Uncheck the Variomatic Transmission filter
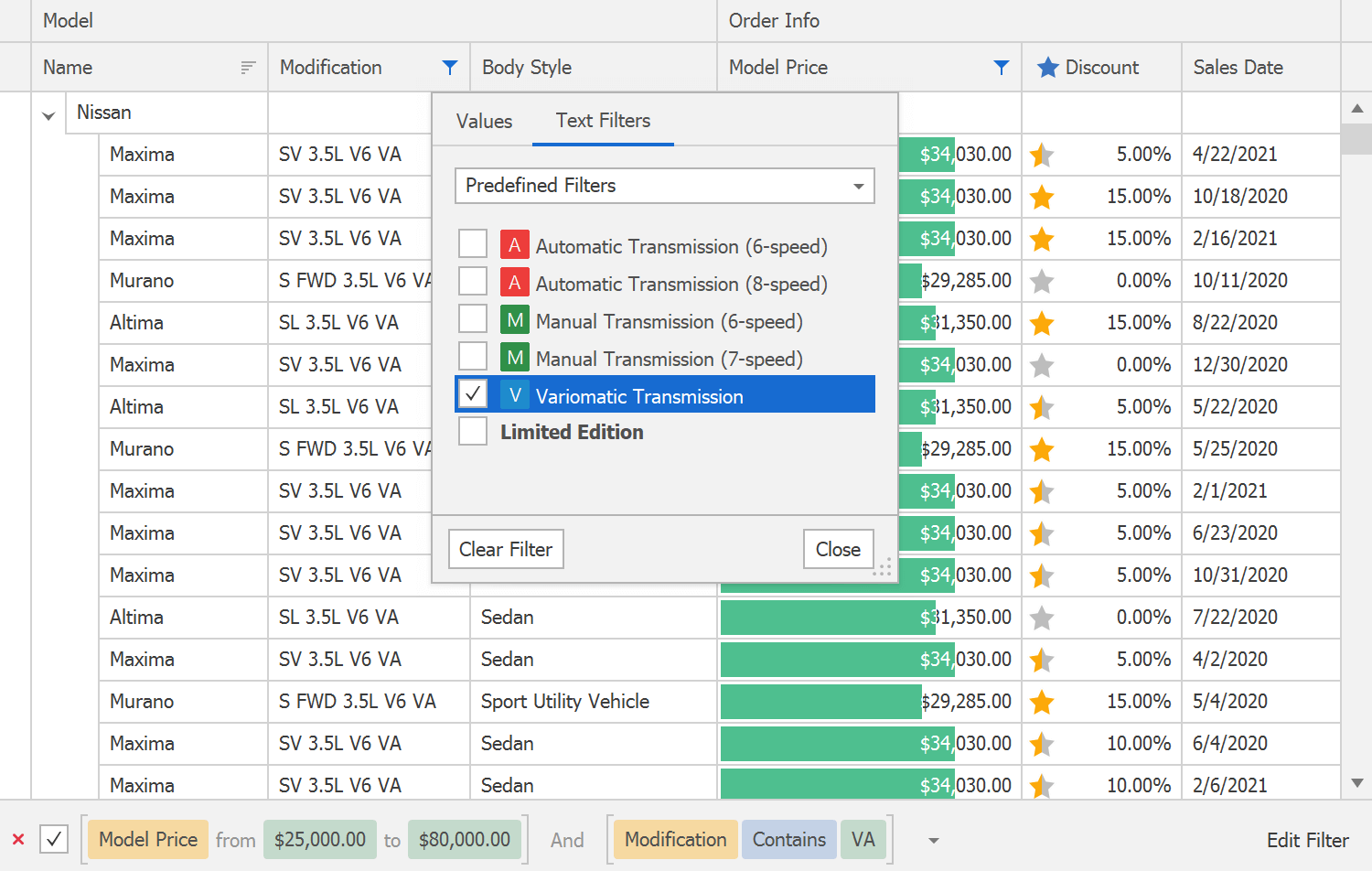The width and height of the screenshot is (1372, 871). [472, 394]
